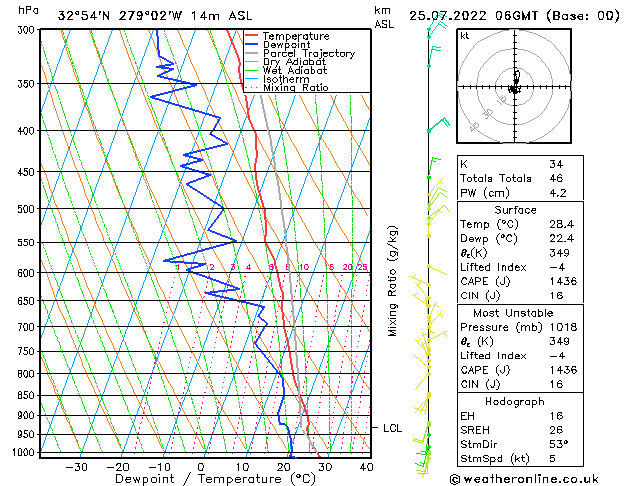The height and width of the screenshot is (486, 629).
Task: Click the 700 hPa pressure label
Action: pos(28,327)
